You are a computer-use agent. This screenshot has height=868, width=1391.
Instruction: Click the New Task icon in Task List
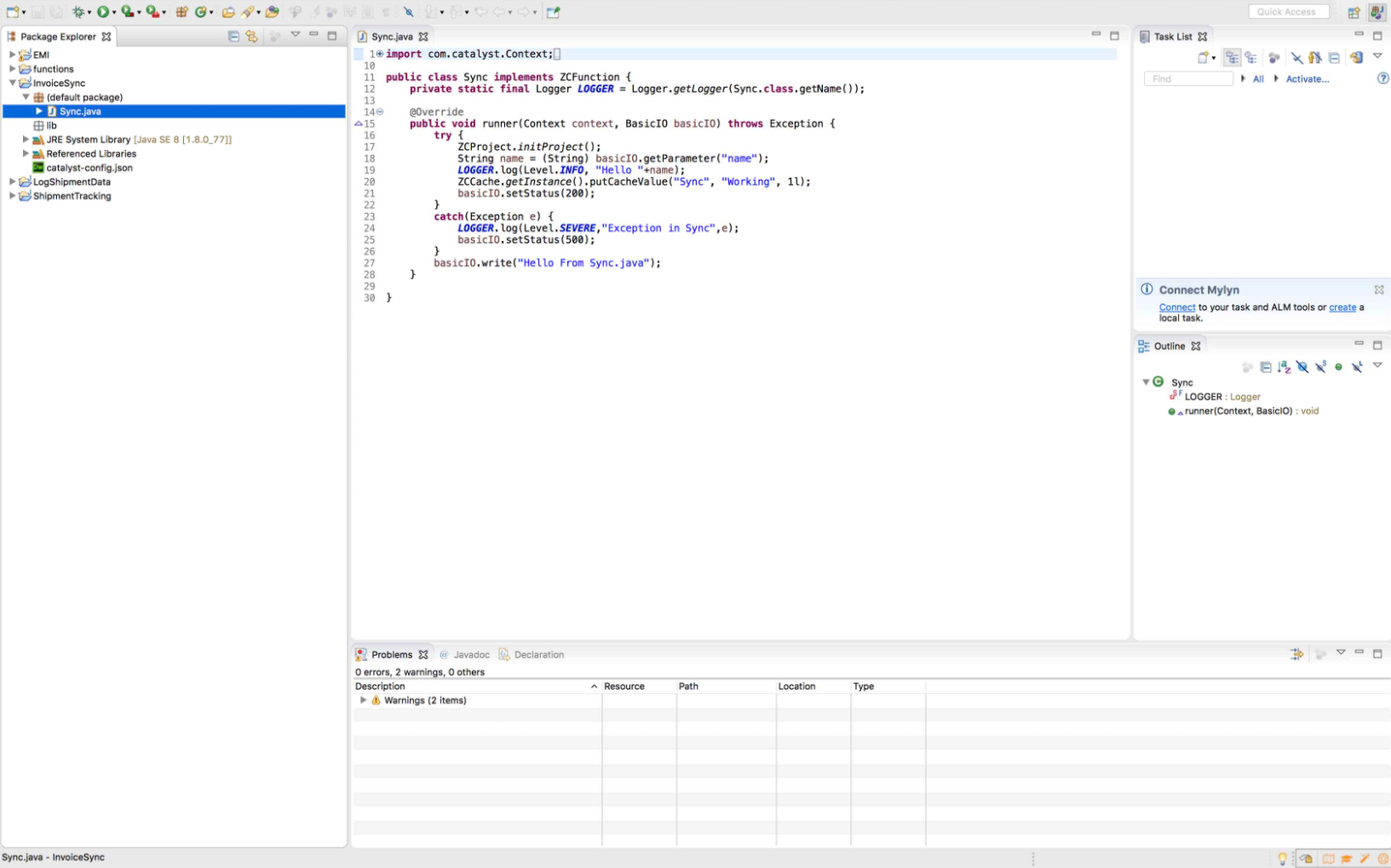click(x=1204, y=58)
